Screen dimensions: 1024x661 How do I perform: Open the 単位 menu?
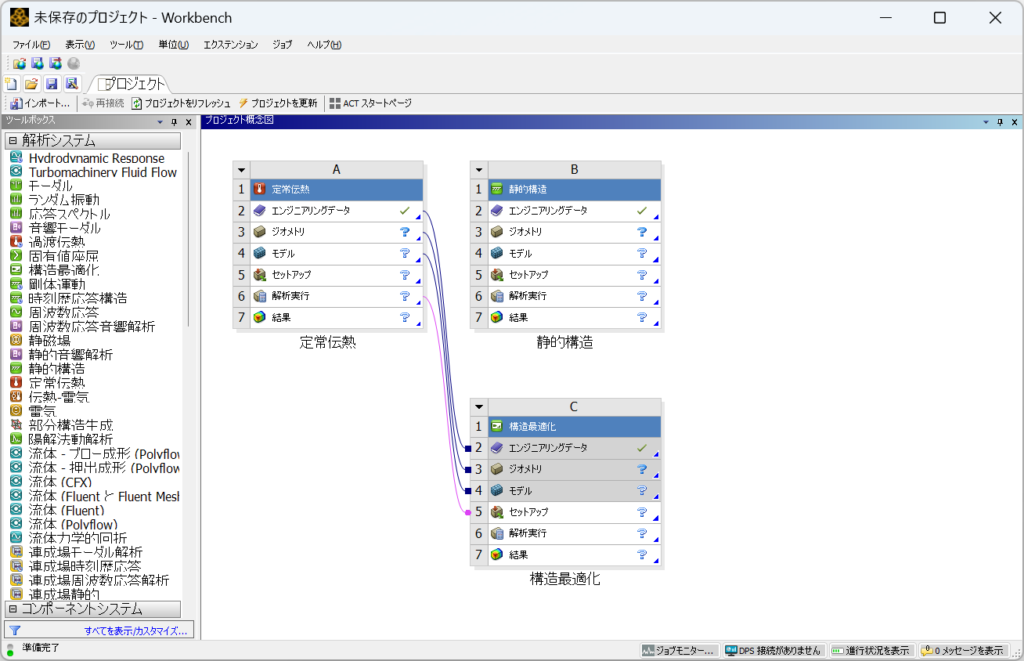tap(173, 44)
